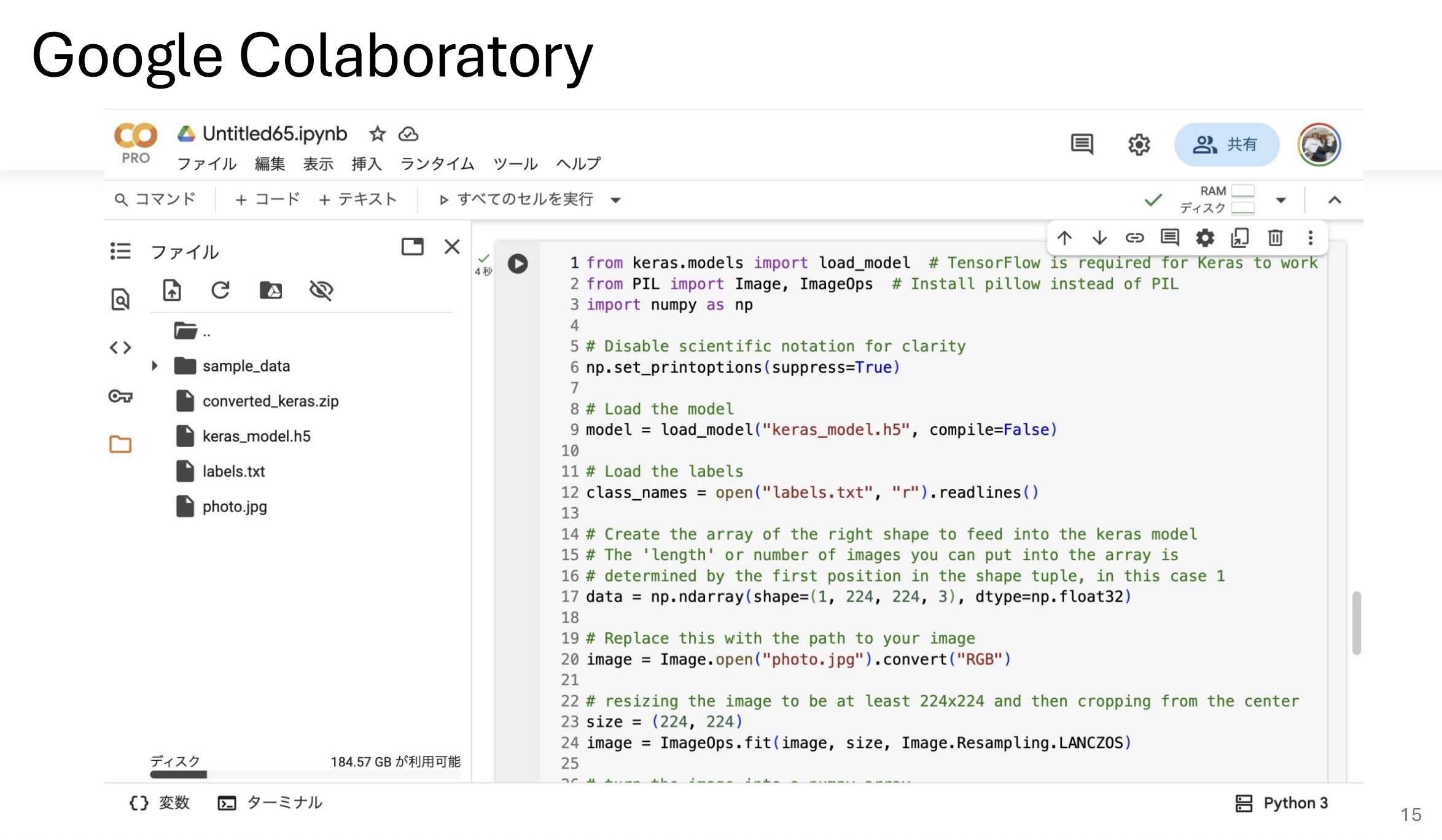Toggle hidden files visibility
Viewport: 1442px width, 840px height.
(x=321, y=290)
